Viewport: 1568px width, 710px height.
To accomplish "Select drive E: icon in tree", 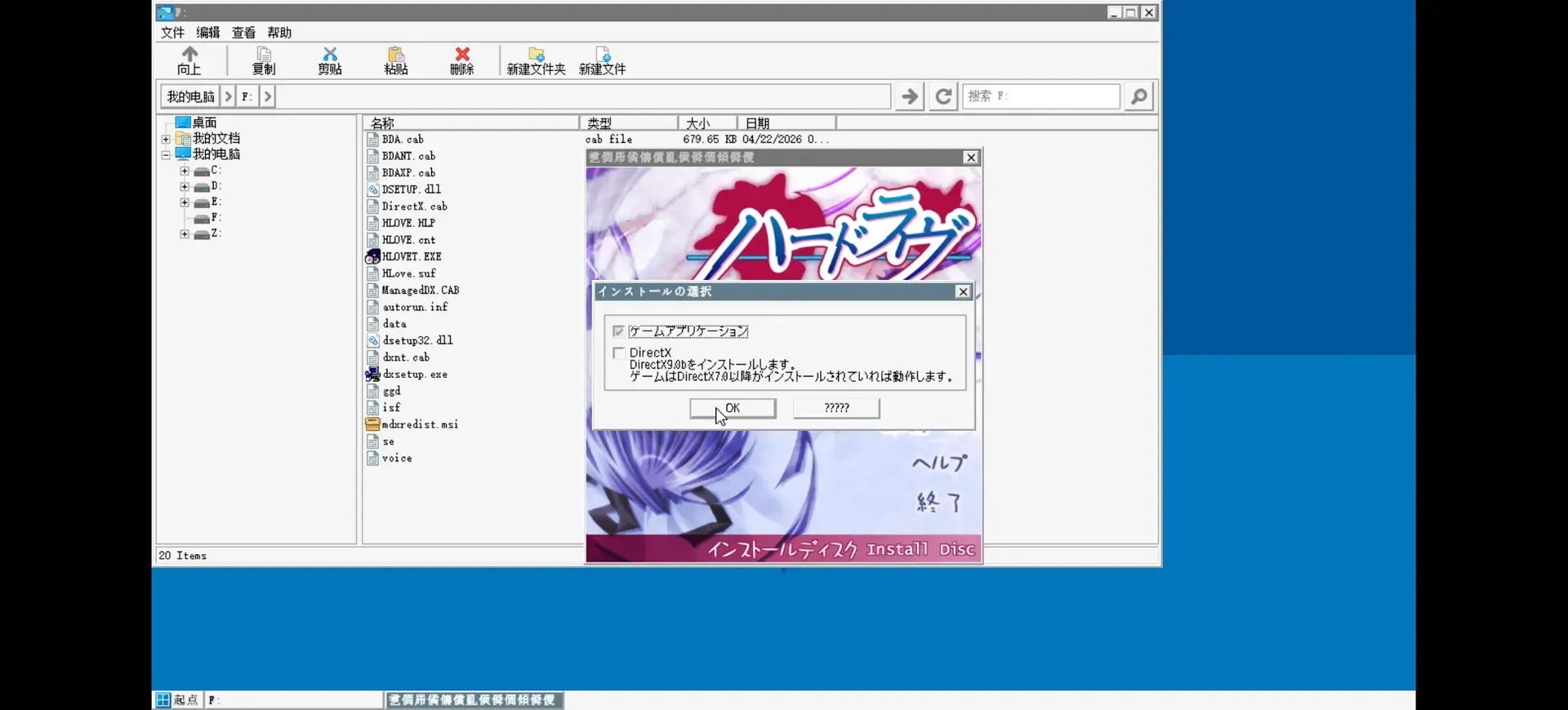I will [202, 202].
